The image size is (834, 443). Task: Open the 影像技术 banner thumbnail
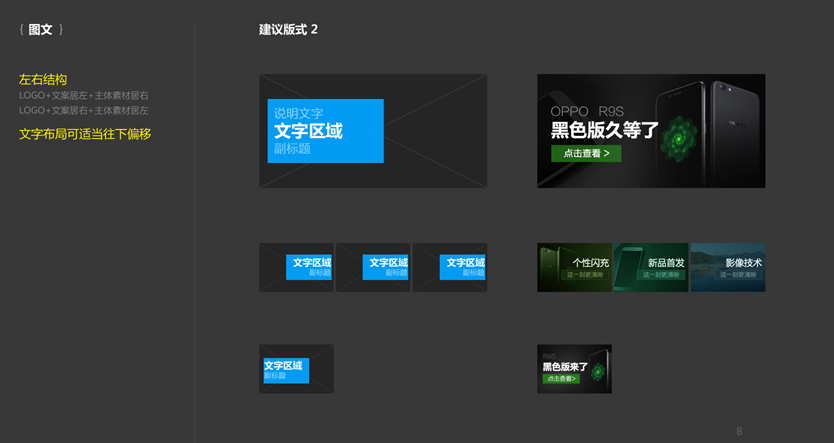click(x=728, y=267)
